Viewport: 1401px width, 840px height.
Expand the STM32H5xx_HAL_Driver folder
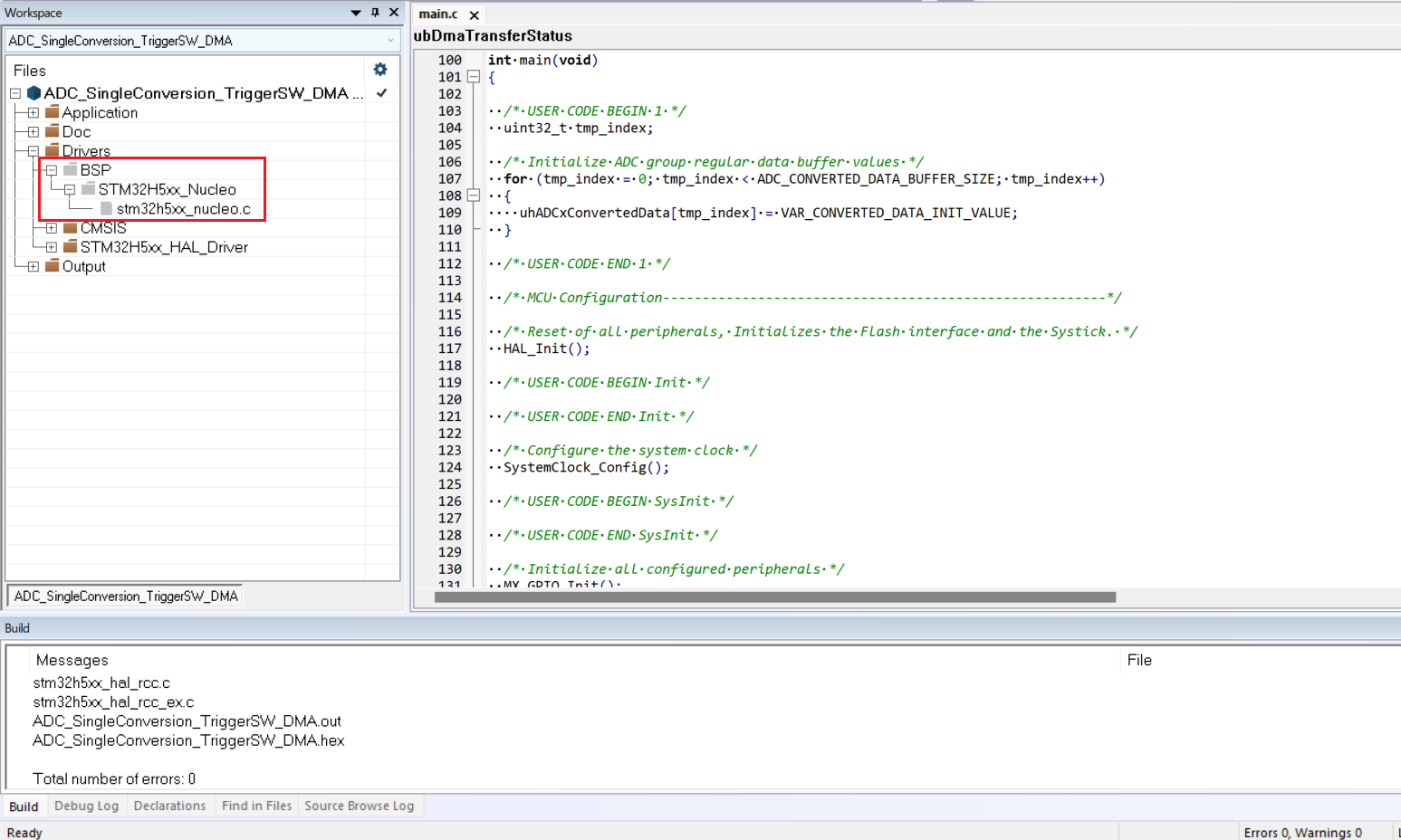point(52,247)
